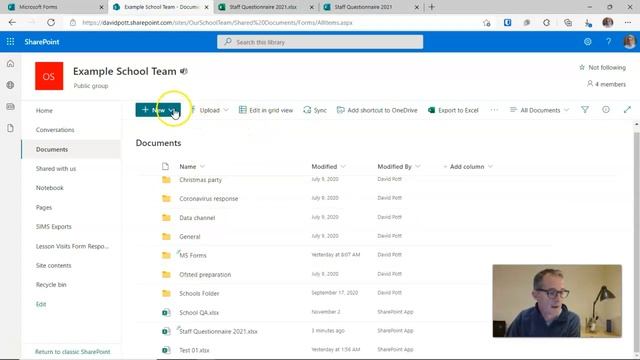Open Recycle bin in navigation
Screen dimensions: 640x360
click(51, 284)
